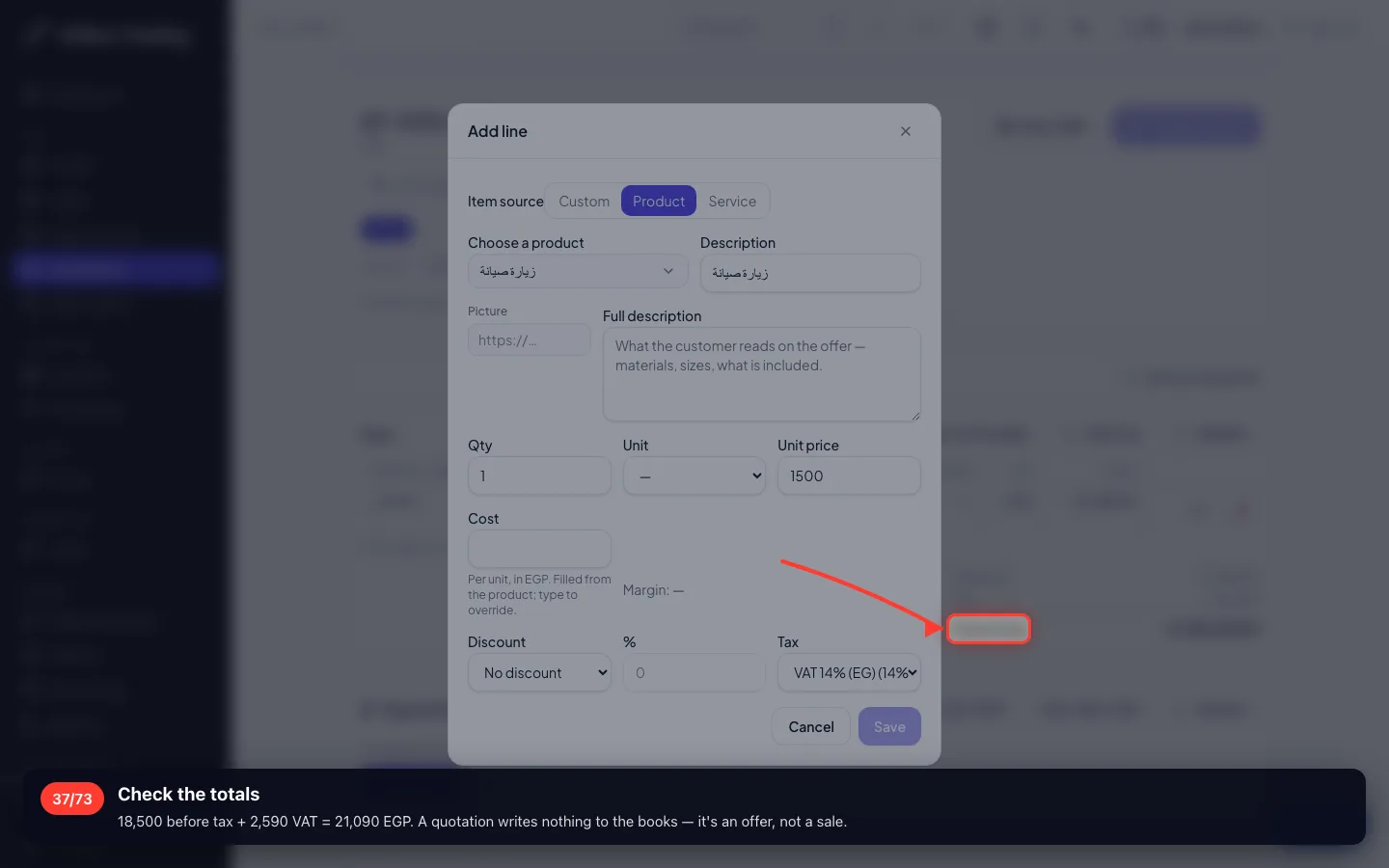Edit the Qty field
Screen dimensions: 1389x868
click(x=539, y=475)
